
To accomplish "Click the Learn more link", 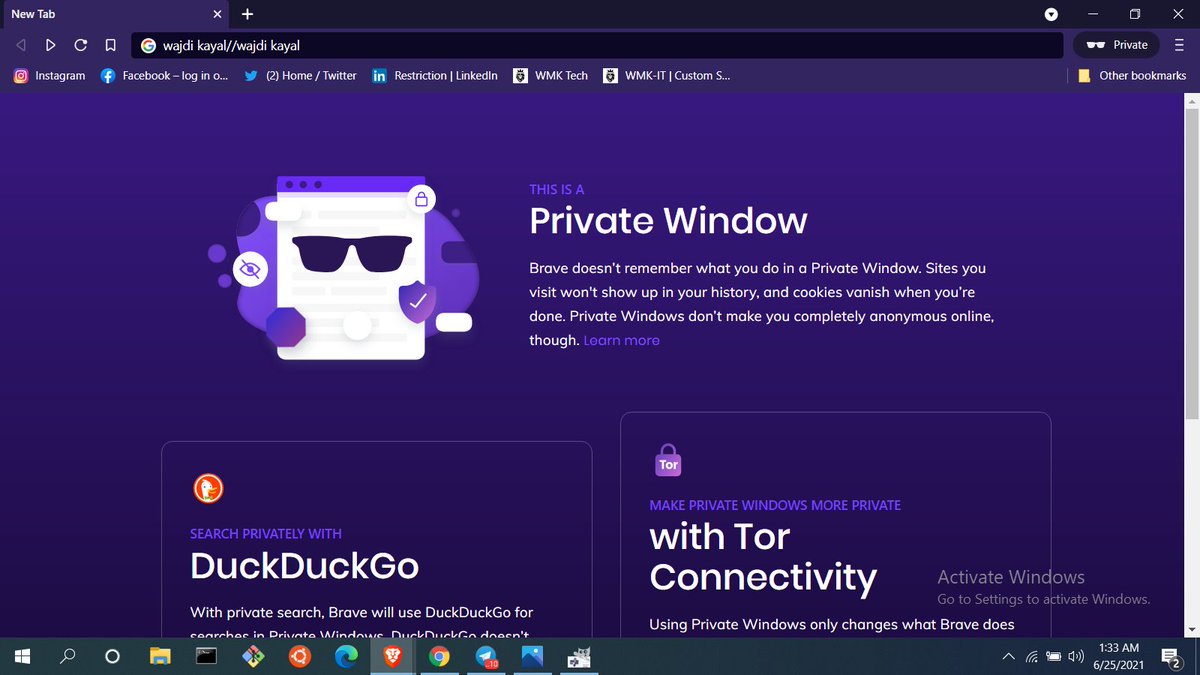I will coord(621,340).
